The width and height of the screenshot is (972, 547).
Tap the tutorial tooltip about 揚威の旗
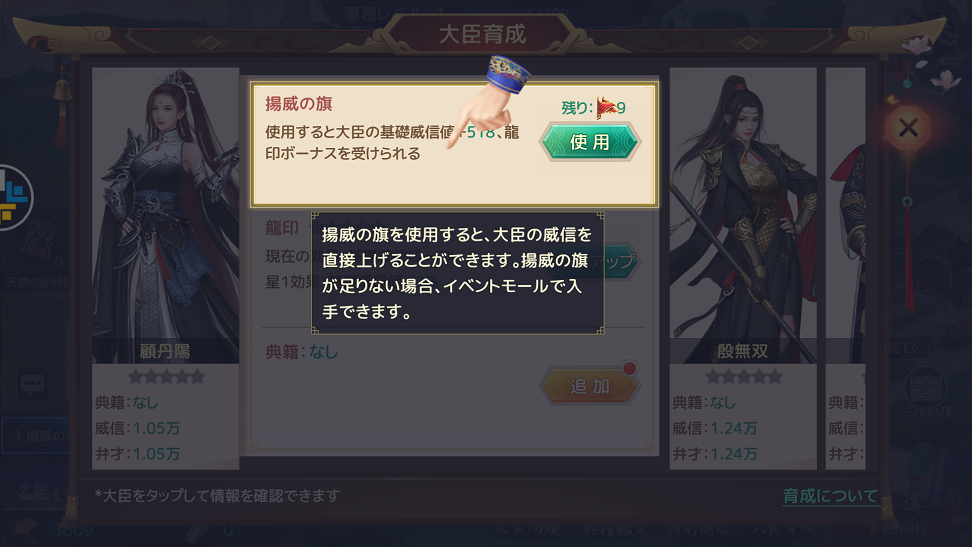[x=457, y=273]
